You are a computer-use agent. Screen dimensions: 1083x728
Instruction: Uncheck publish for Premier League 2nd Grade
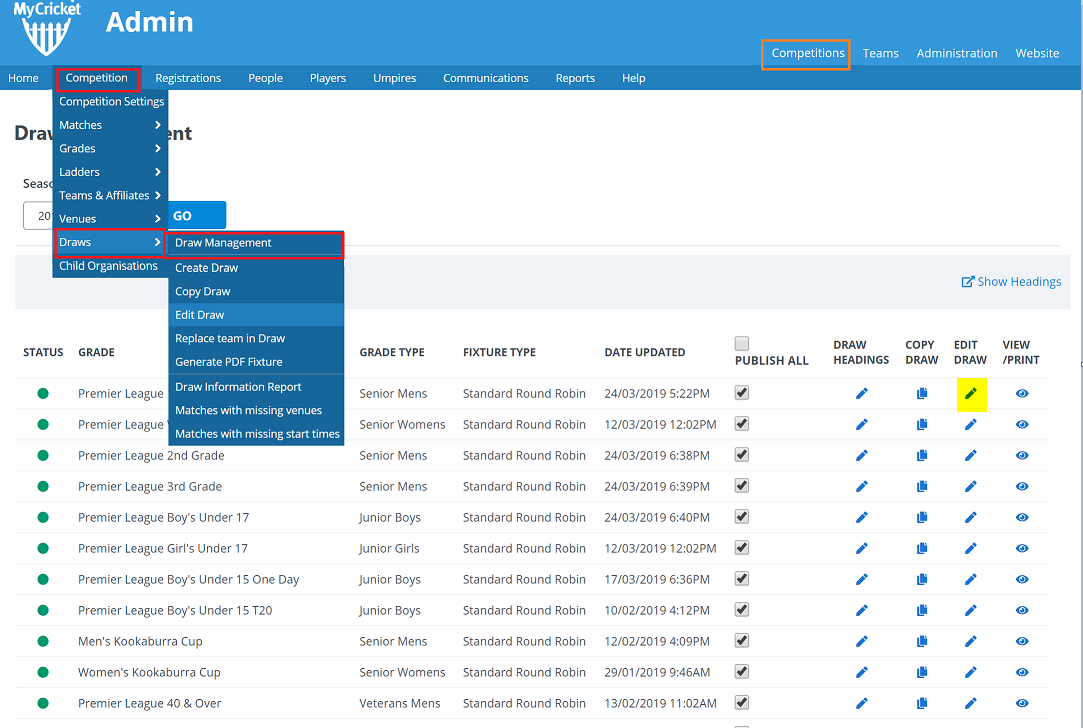742,455
